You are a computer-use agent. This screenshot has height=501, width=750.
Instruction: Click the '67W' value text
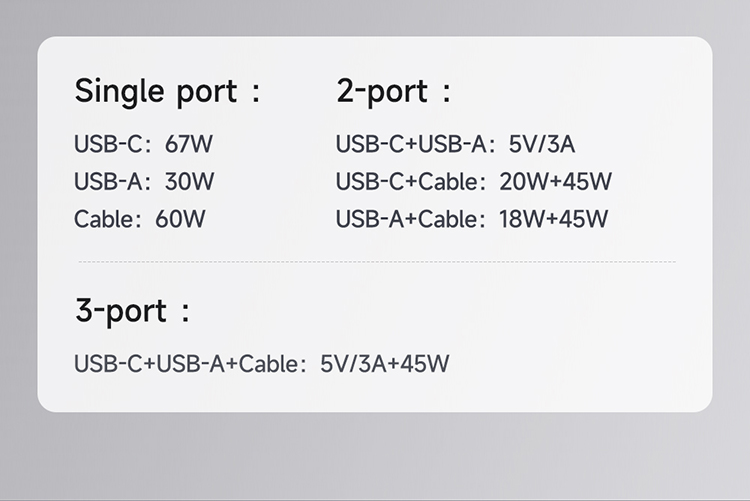[x=190, y=144]
